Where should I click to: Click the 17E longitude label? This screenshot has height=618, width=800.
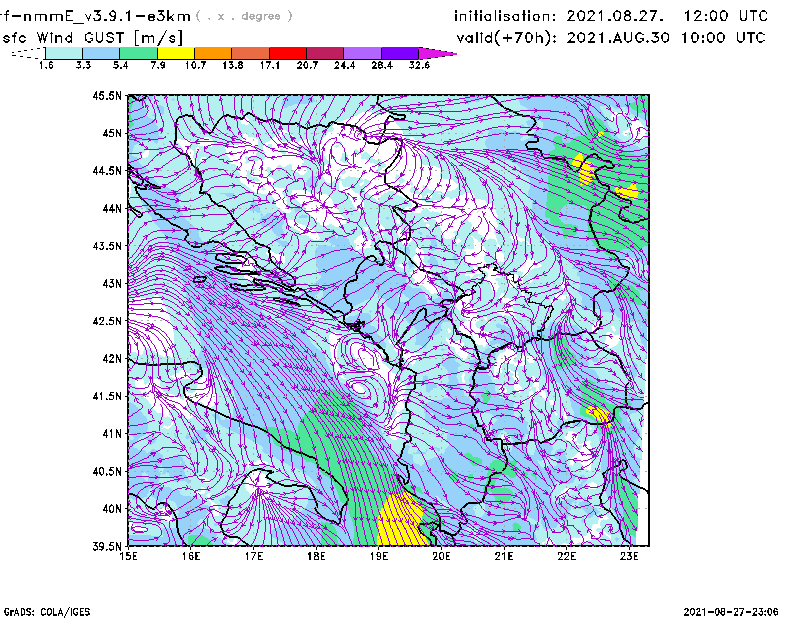254,556
